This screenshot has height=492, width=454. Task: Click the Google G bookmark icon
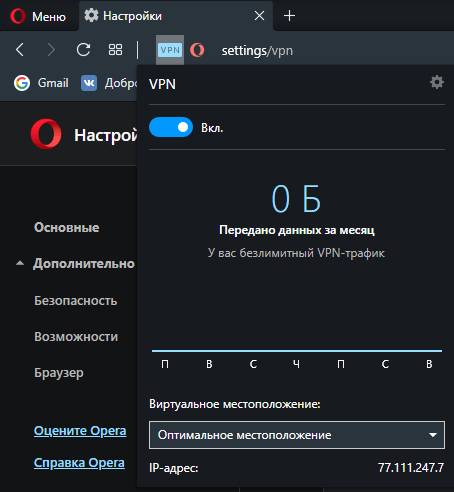pyautogui.click(x=22, y=83)
